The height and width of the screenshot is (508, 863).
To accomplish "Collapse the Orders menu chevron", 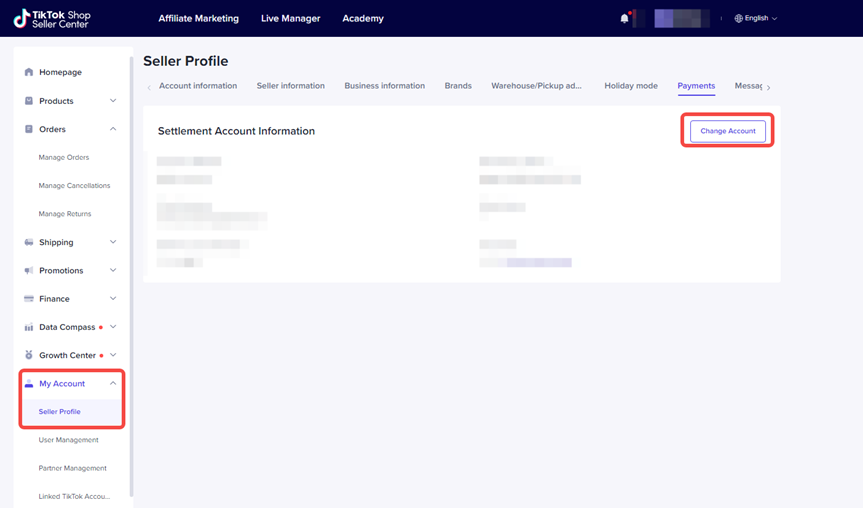I will (113, 129).
